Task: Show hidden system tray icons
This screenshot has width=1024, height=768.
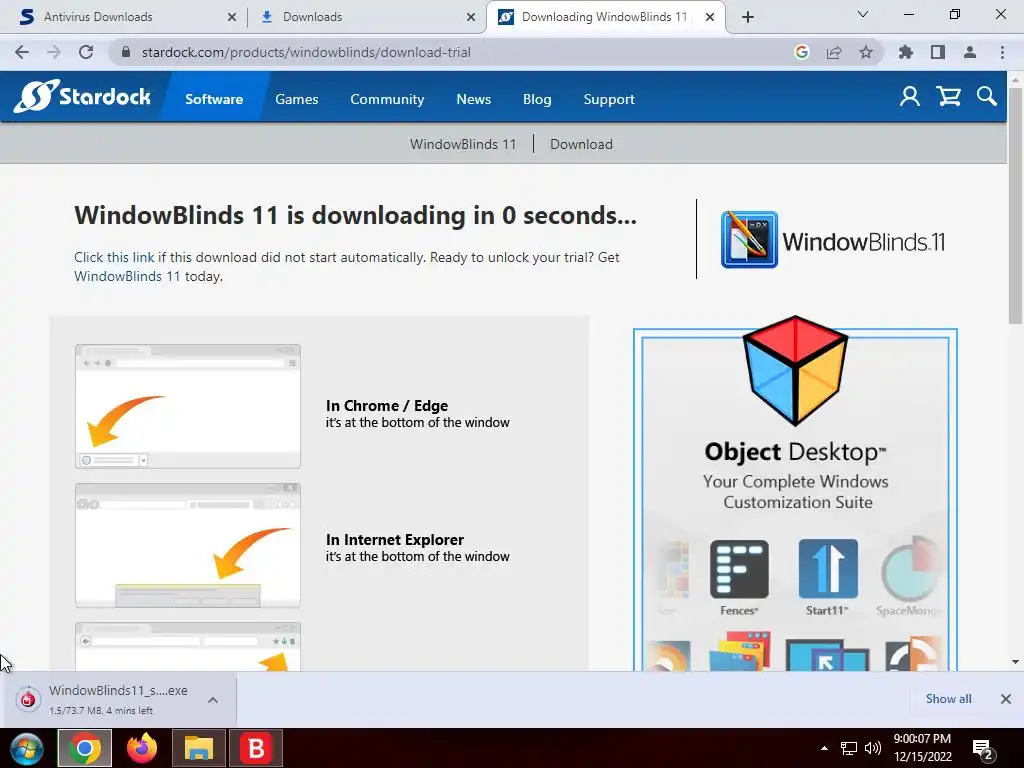Action: (824, 748)
